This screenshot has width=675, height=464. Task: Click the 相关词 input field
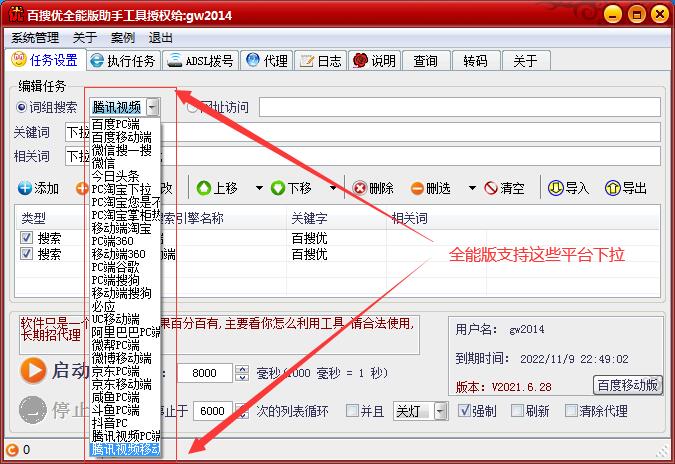[363, 156]
